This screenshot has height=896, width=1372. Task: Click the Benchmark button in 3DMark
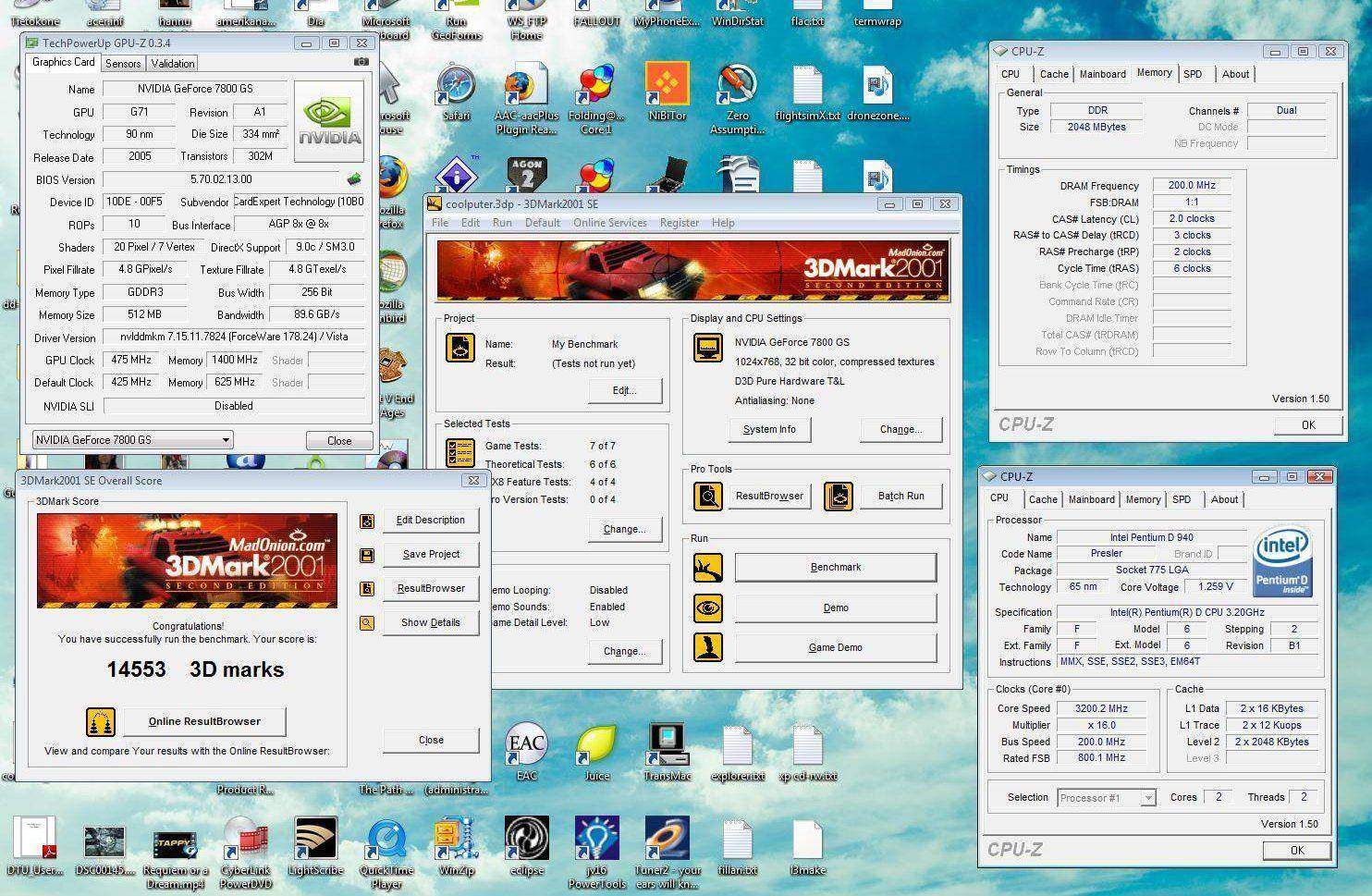point(836,568)
